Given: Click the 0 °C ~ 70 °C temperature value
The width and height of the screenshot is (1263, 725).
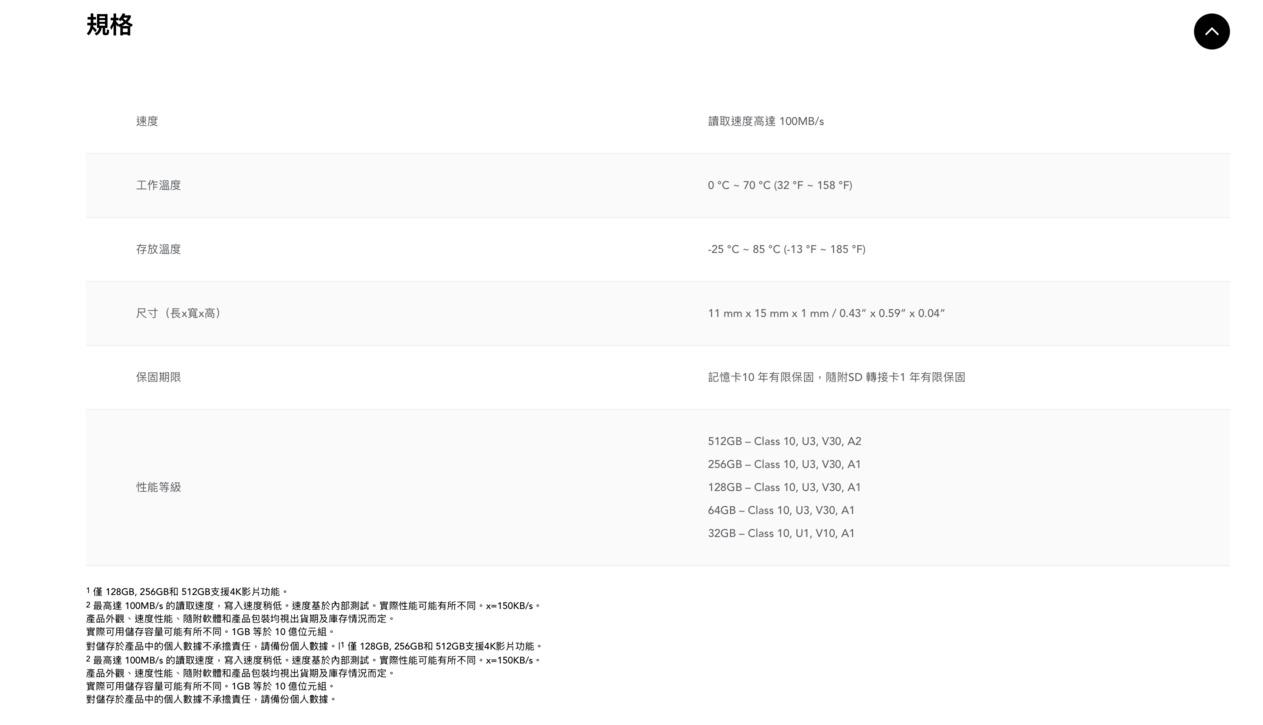Looking at the screenshot, I should [779, 185].
